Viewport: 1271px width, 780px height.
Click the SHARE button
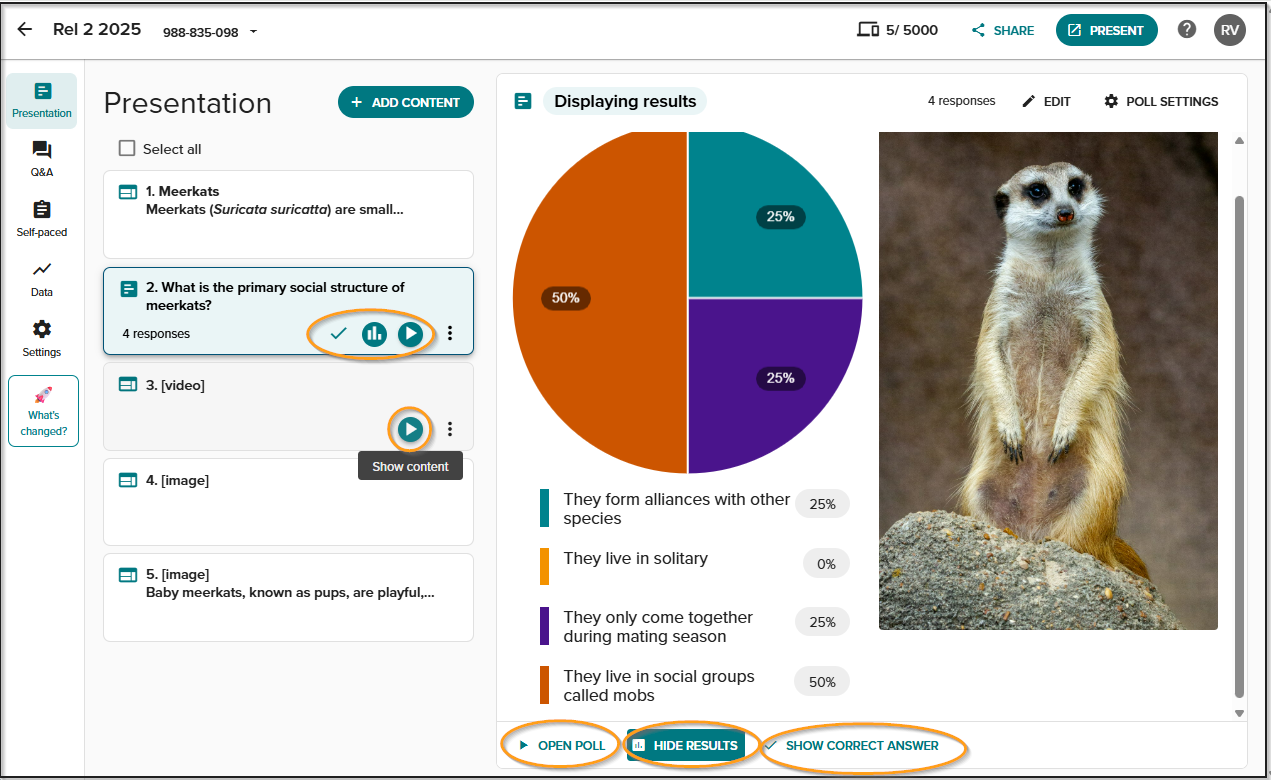pyautogui.click(x=1003, y=31)
